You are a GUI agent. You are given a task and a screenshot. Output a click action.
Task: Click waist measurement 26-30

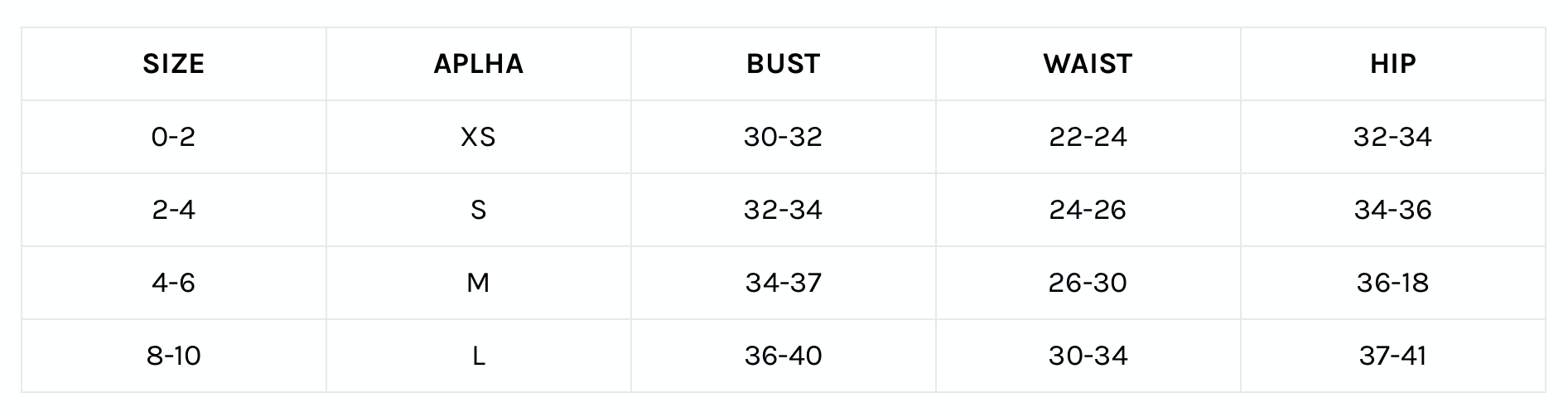pyautogui.click(x=1088, y=283)
